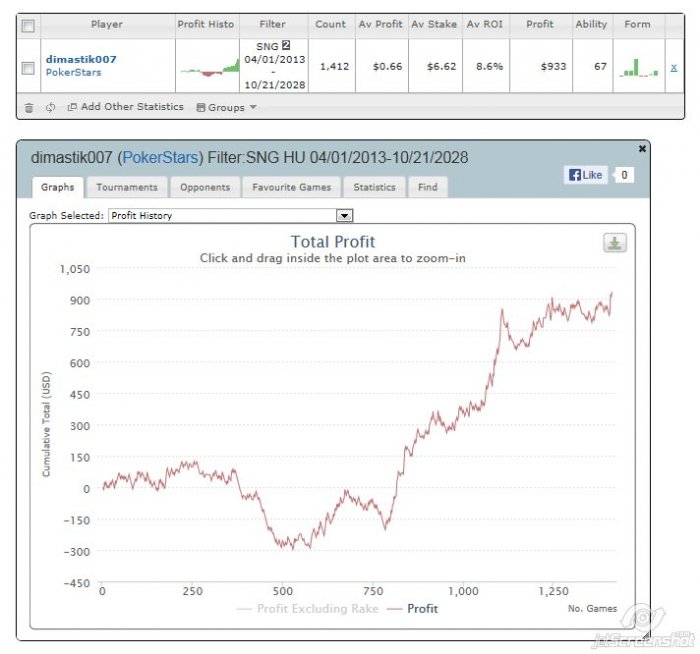Click the chart download export icon
700x654 pixels.
(615, 243)
